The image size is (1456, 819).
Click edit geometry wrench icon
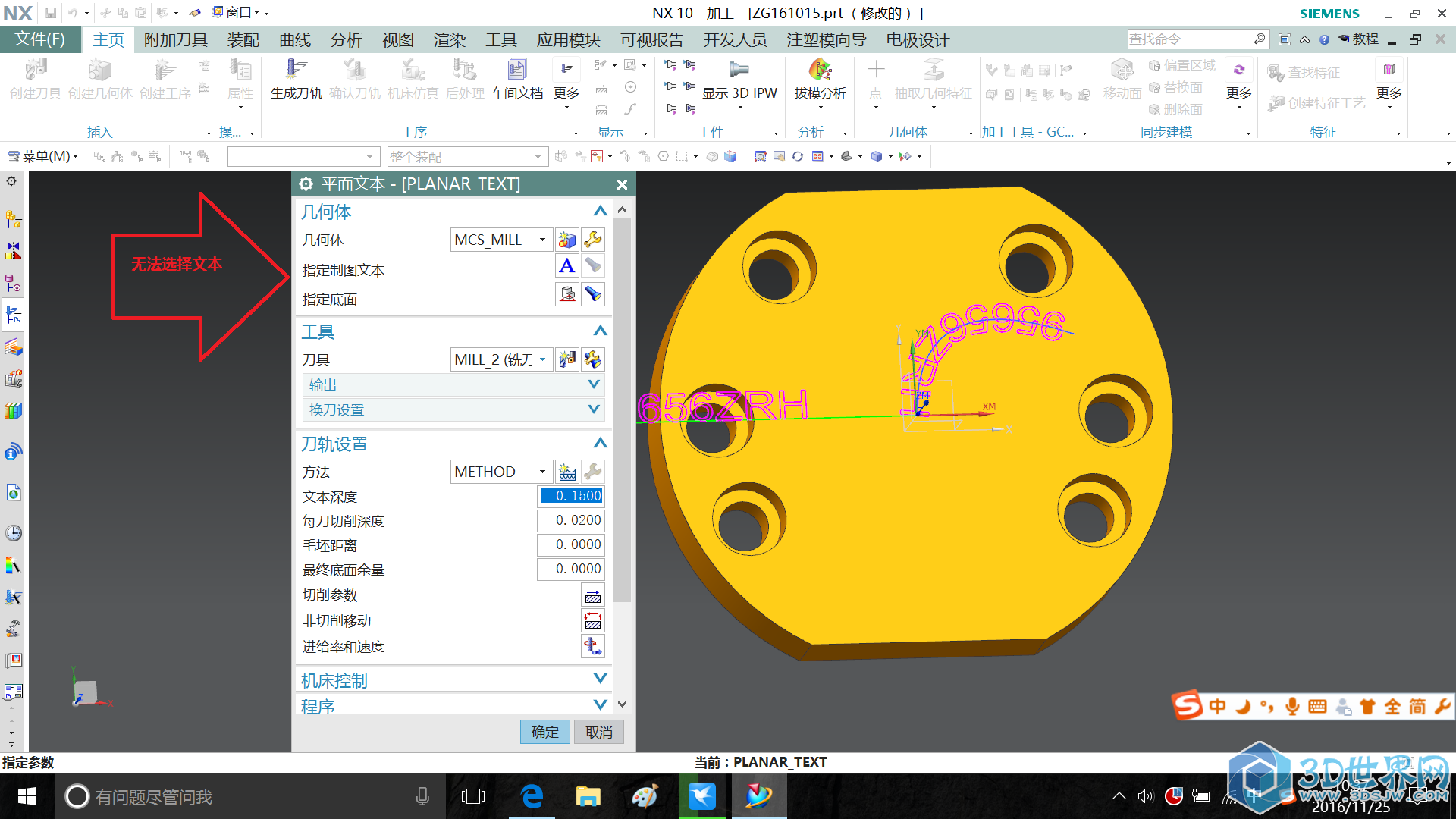point(593,240)
